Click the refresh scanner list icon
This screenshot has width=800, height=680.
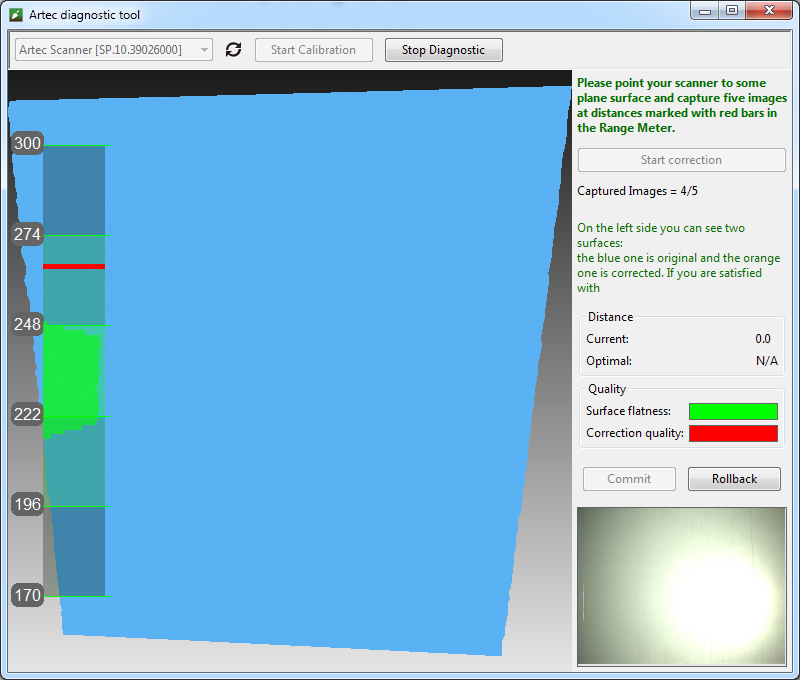pyautogui.click(x=234, y=50)
